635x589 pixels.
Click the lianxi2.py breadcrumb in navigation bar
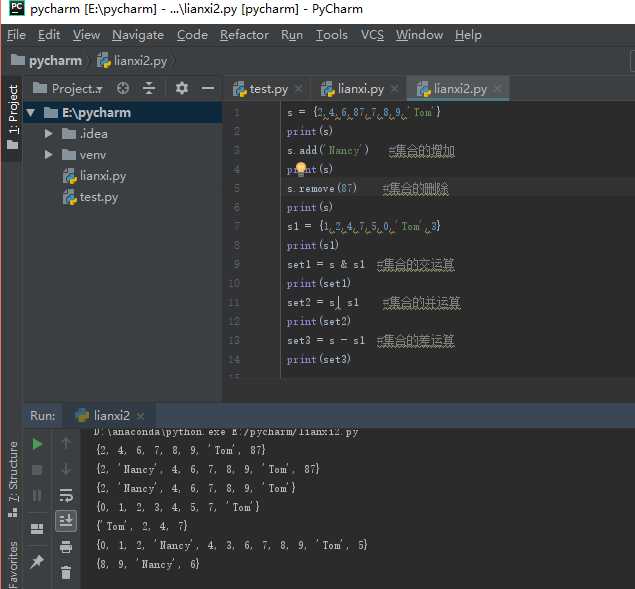click(x=132, y=61)
